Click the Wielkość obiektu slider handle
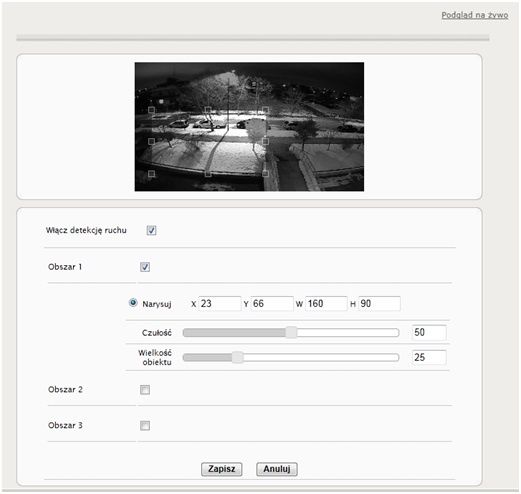Screen dimensions: 521x494 (237, 357)
